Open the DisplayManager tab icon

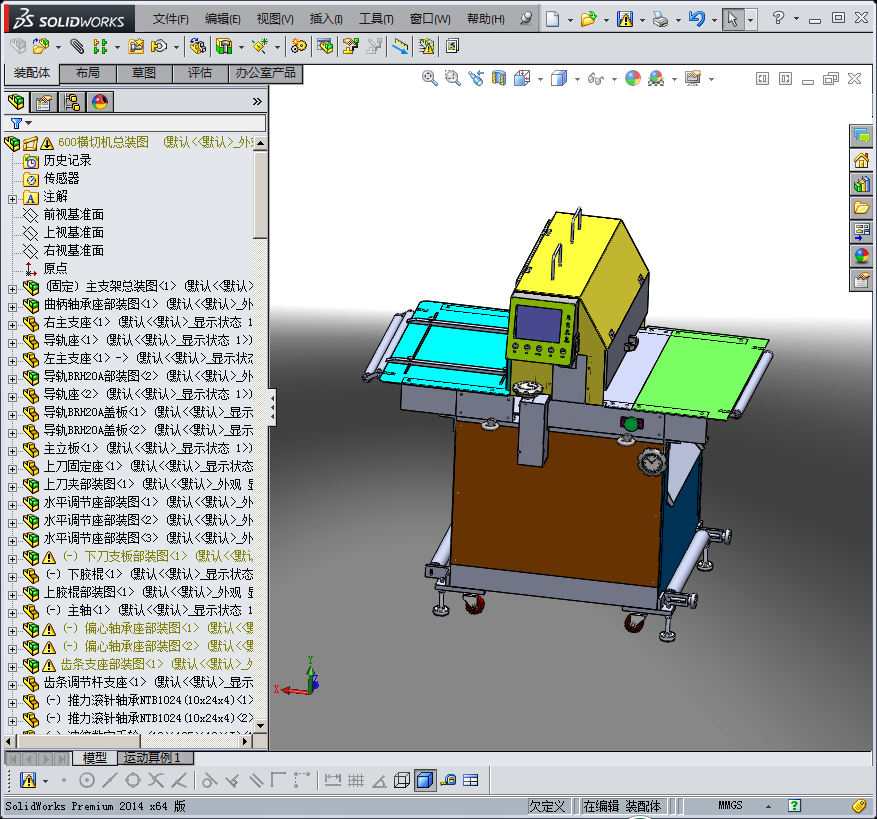tap(100, 102)
